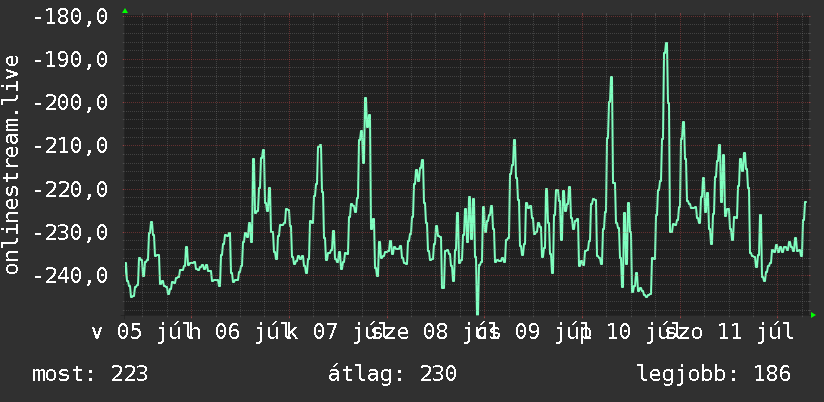Image resolution: width=824 pixels, height=402 pixels.
Task: Click the "v 05 júl" date label
Action: click(141, 333)
